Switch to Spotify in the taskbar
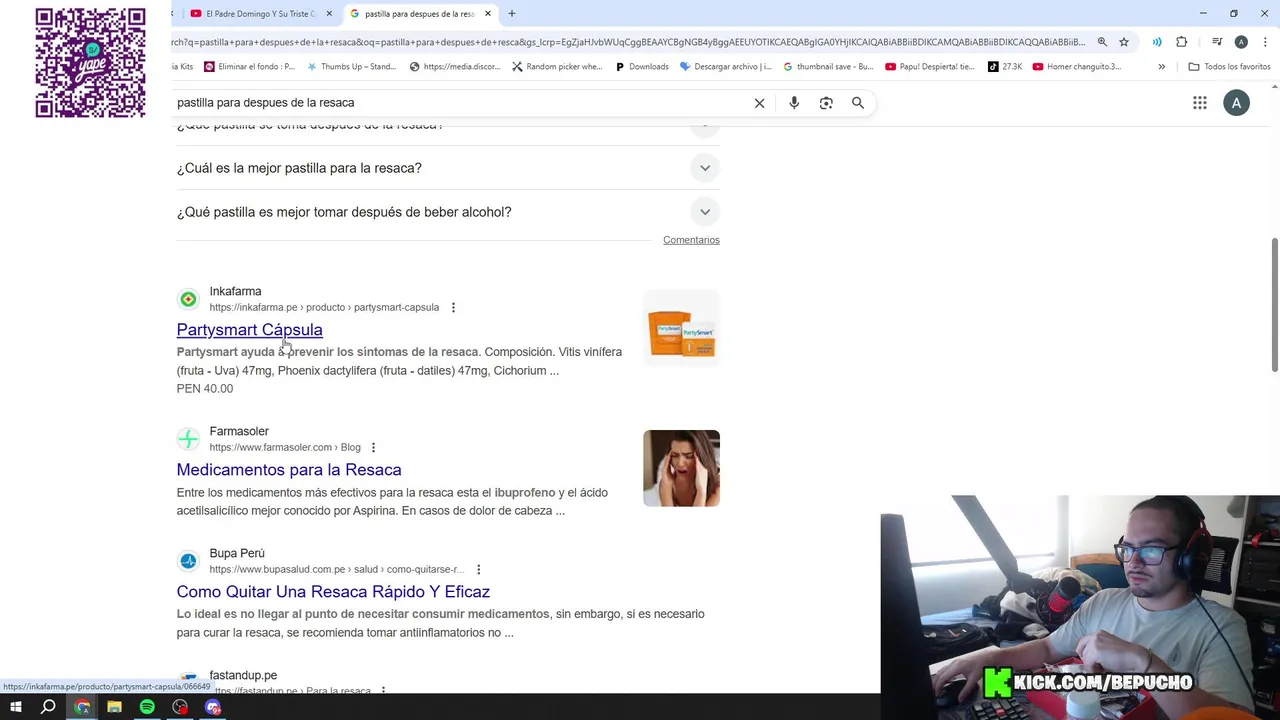The height and width of the screenshot is (720, 1280). (147, 707)
